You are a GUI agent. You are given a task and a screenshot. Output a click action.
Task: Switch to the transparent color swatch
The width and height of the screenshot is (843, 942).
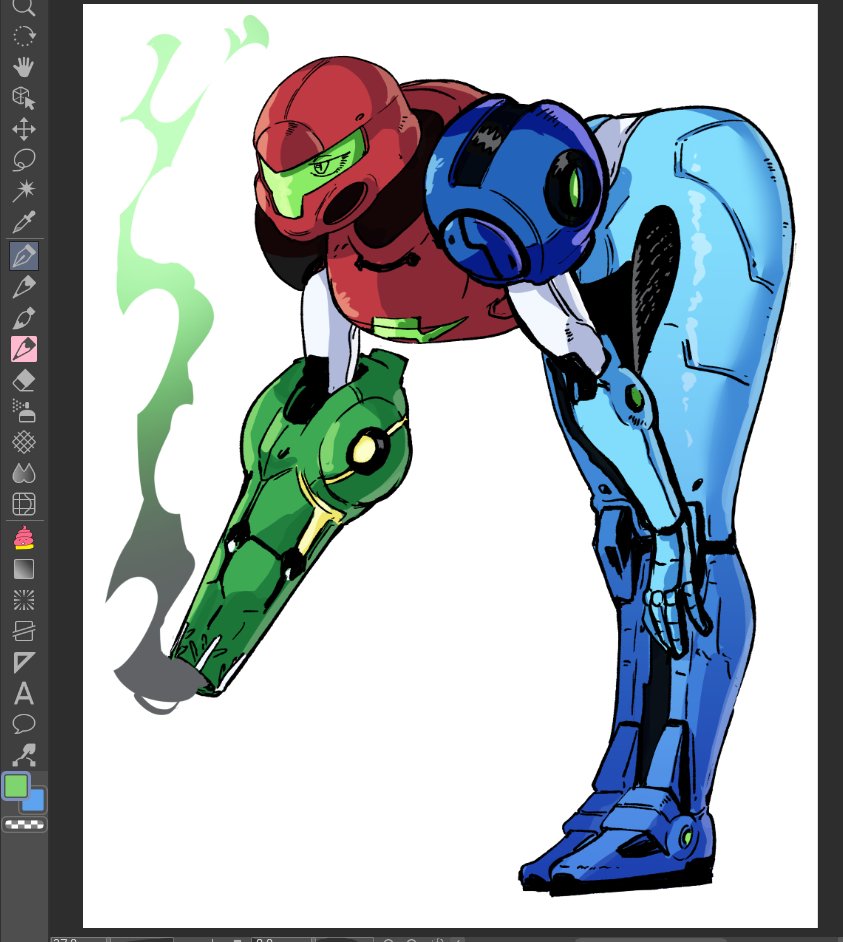(x=25, y=825)
